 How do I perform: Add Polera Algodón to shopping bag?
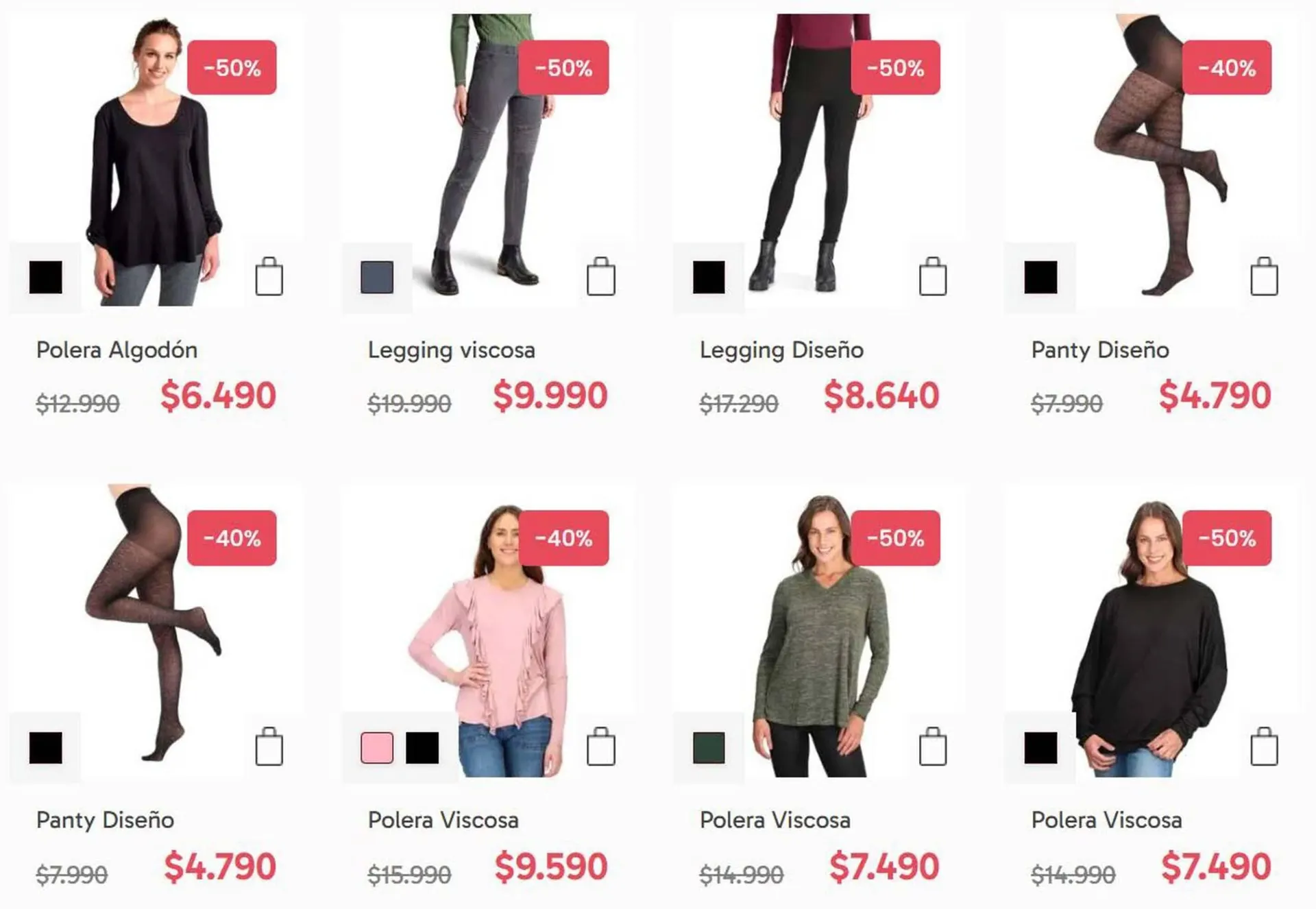[x=269, y=277]
